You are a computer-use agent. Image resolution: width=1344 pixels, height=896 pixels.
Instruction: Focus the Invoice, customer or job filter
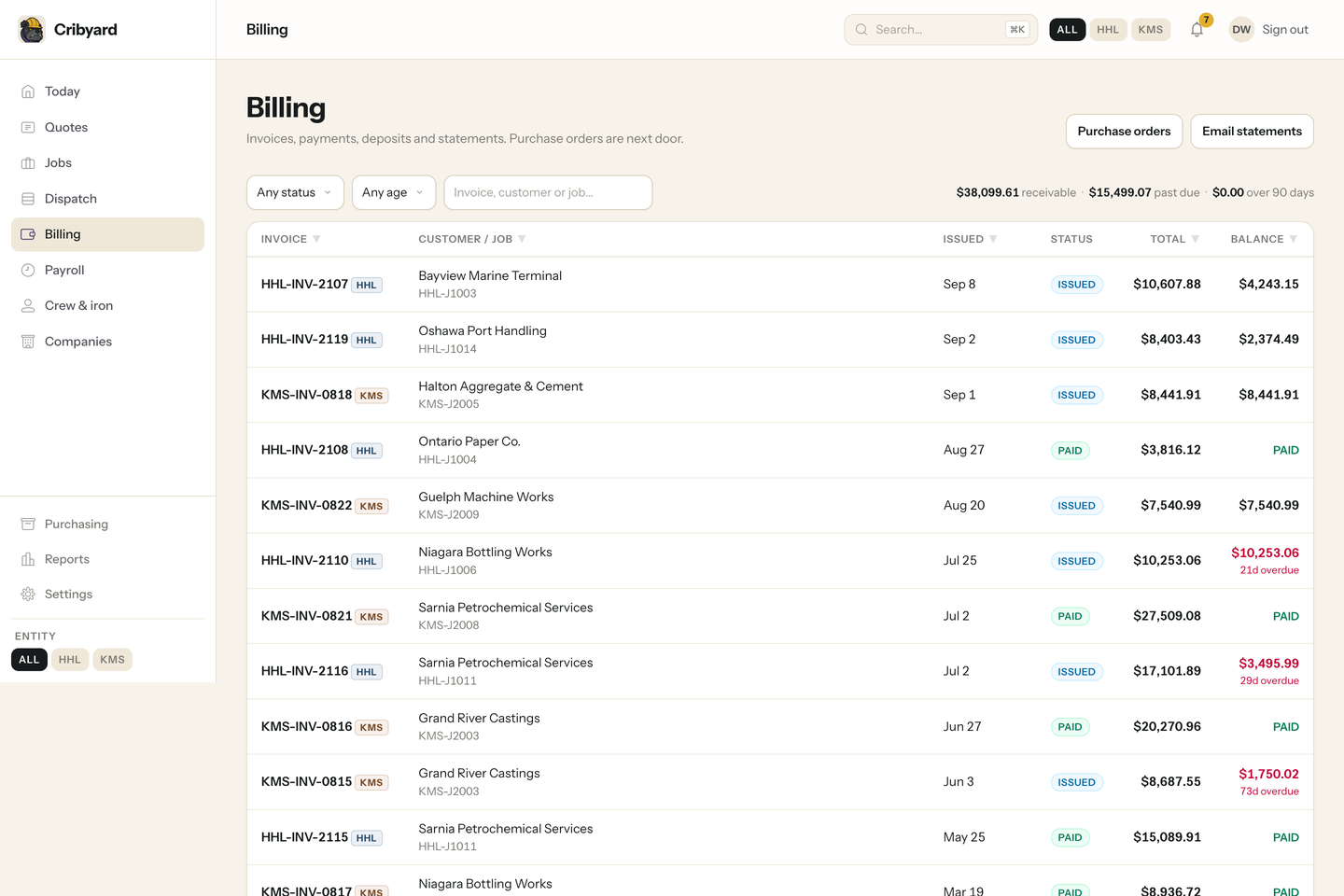tap(548, 192)
